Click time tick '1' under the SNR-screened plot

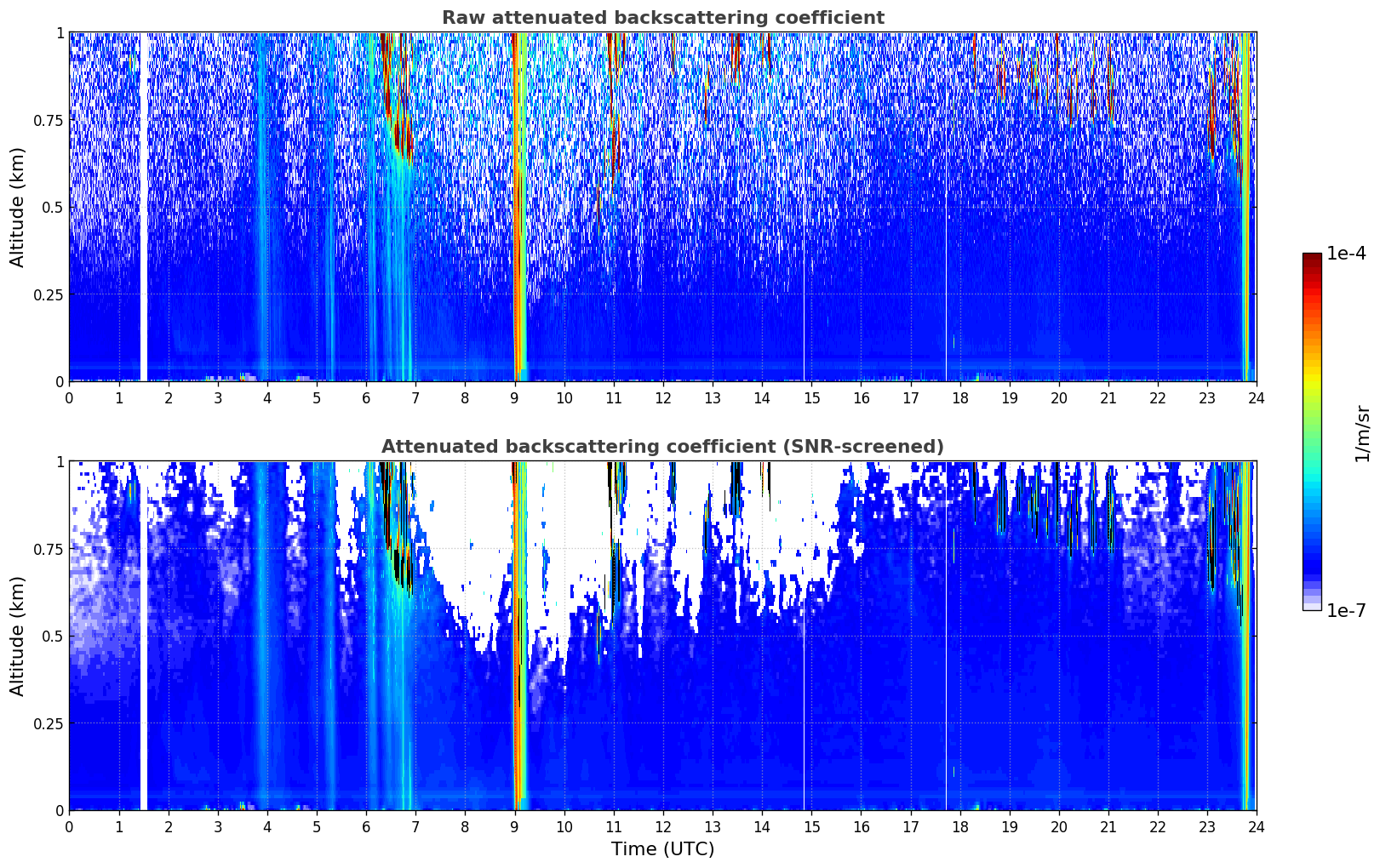(x=118, y=826)
